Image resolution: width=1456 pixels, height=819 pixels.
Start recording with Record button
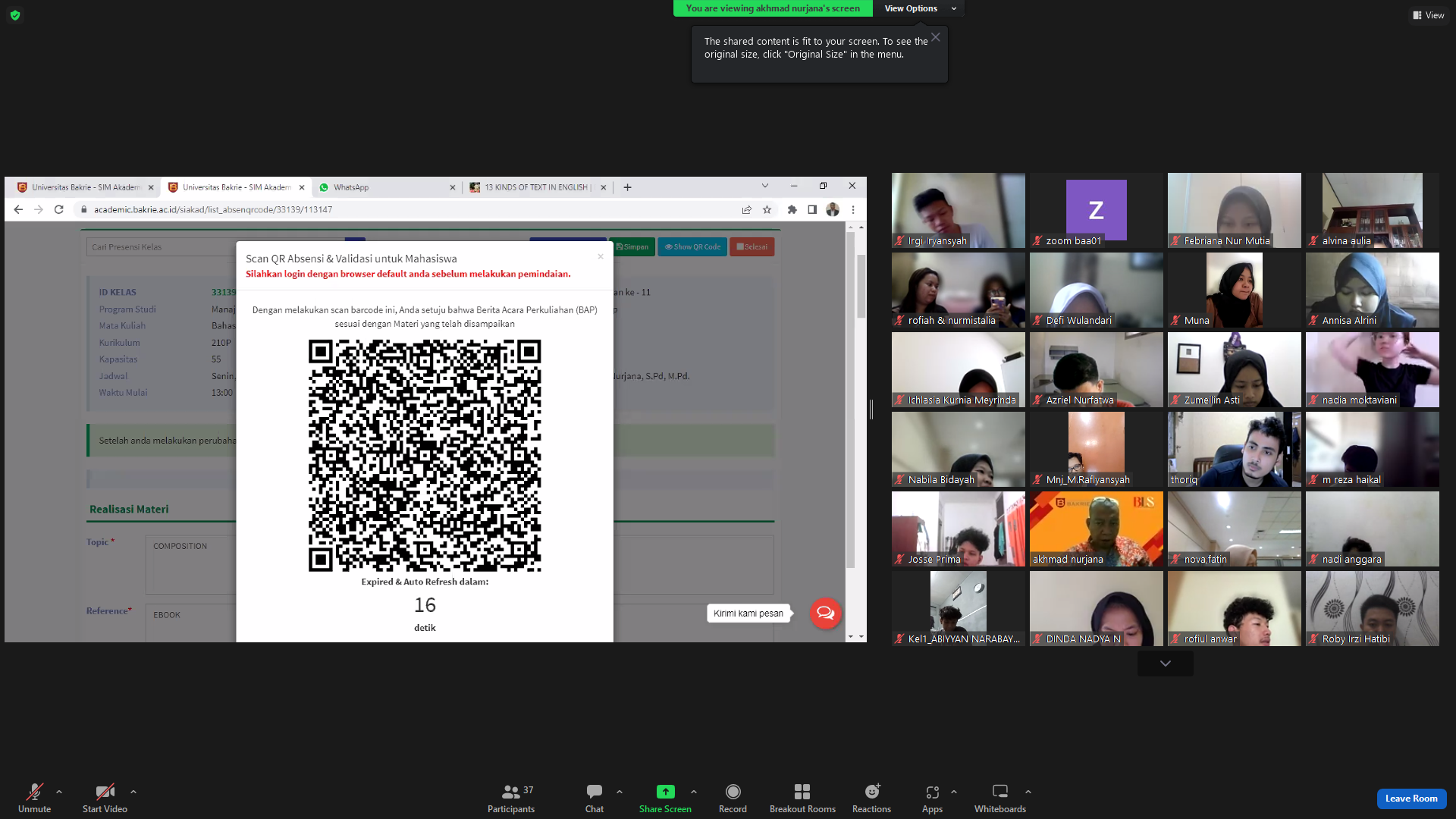point(733,798)
